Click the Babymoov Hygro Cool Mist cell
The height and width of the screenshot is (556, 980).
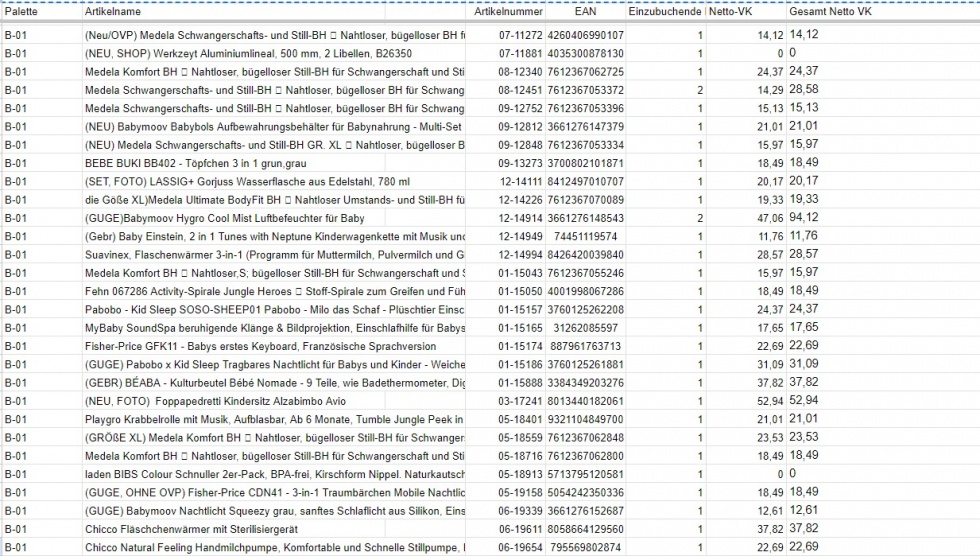coord(275,218)
